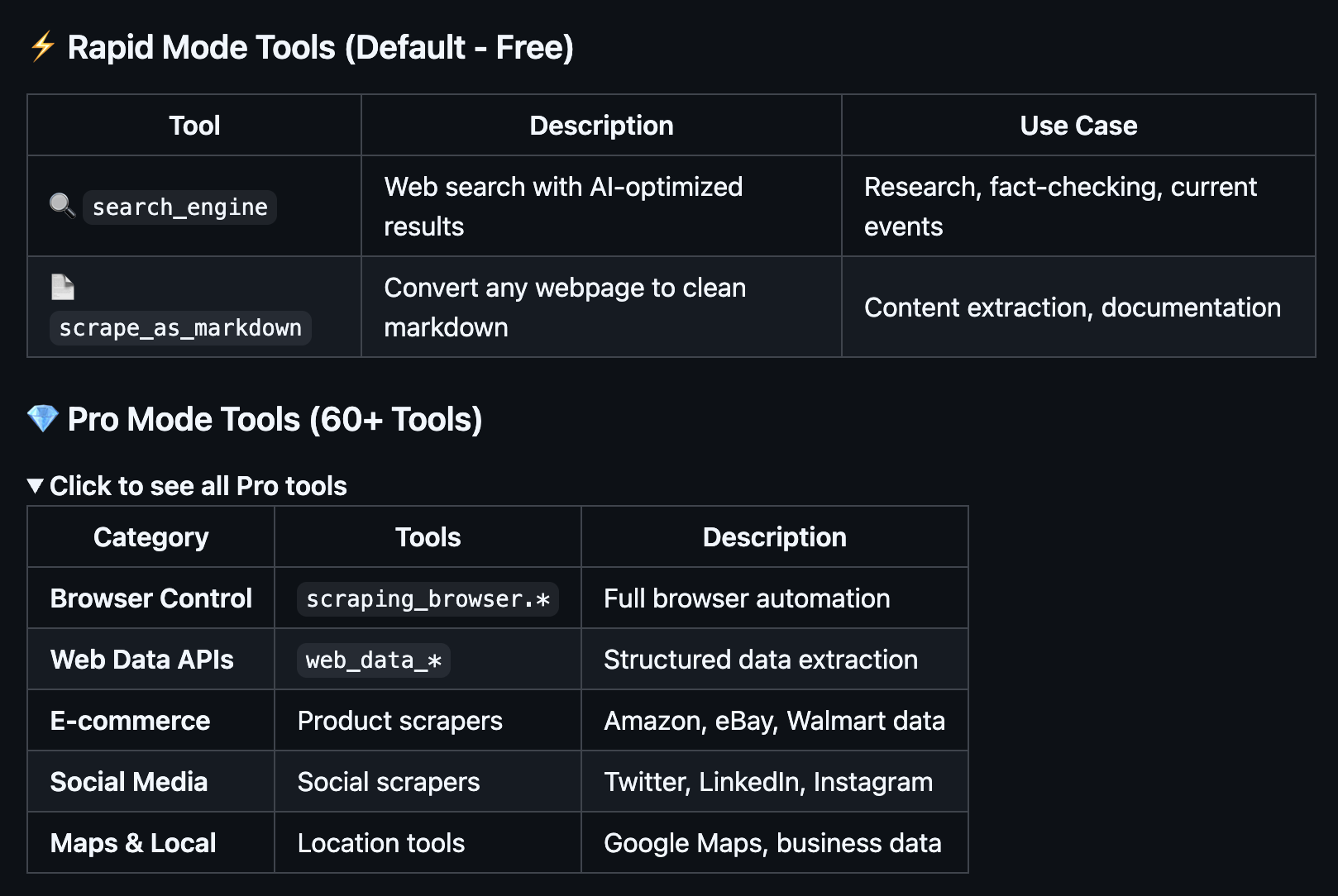Click the search_engine code label

(179, 207)
